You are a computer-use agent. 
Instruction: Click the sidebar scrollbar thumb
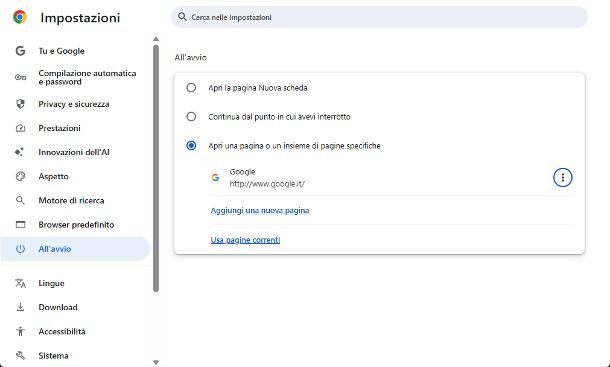pyautogui.click(x=156, y=168)
